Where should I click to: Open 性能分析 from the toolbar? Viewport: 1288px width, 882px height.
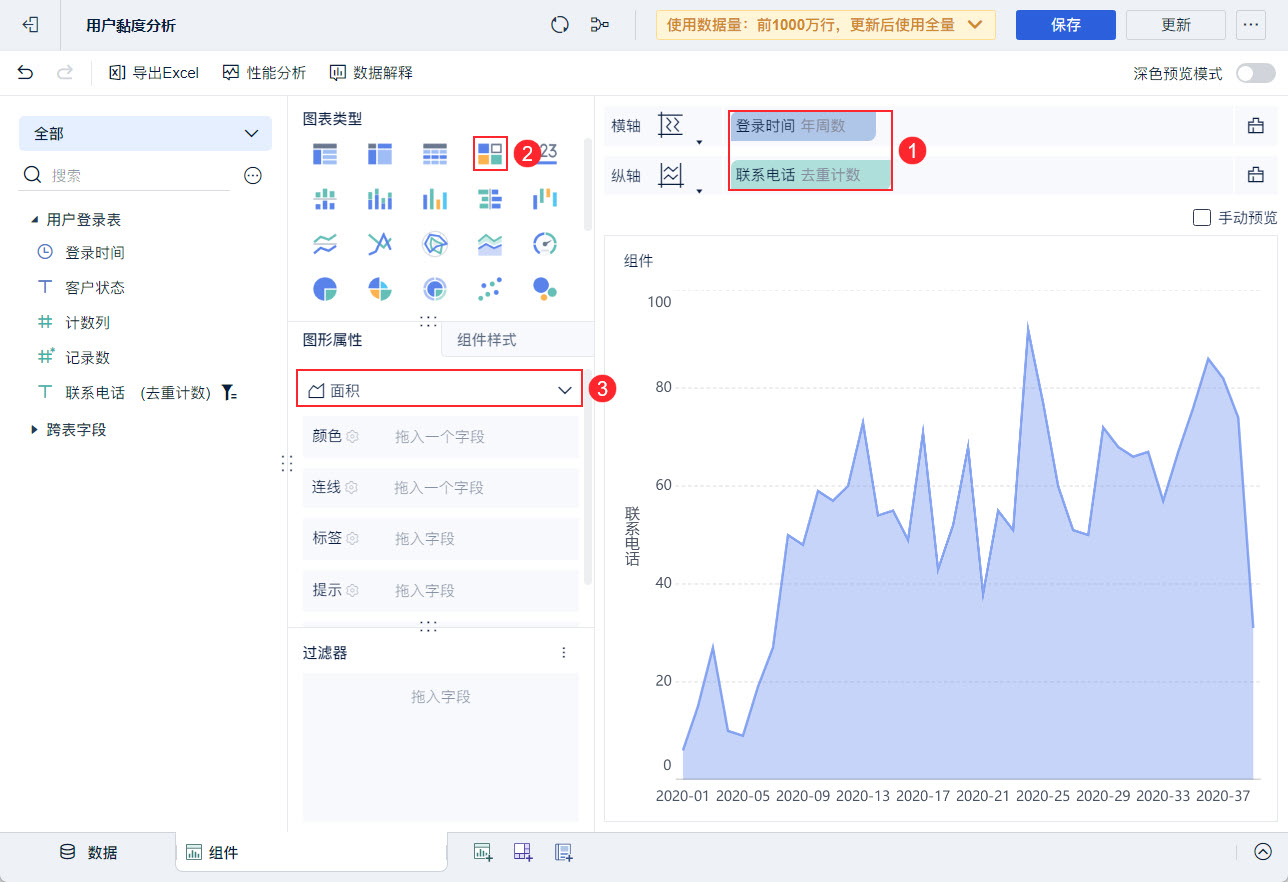[x=264, y=73]
